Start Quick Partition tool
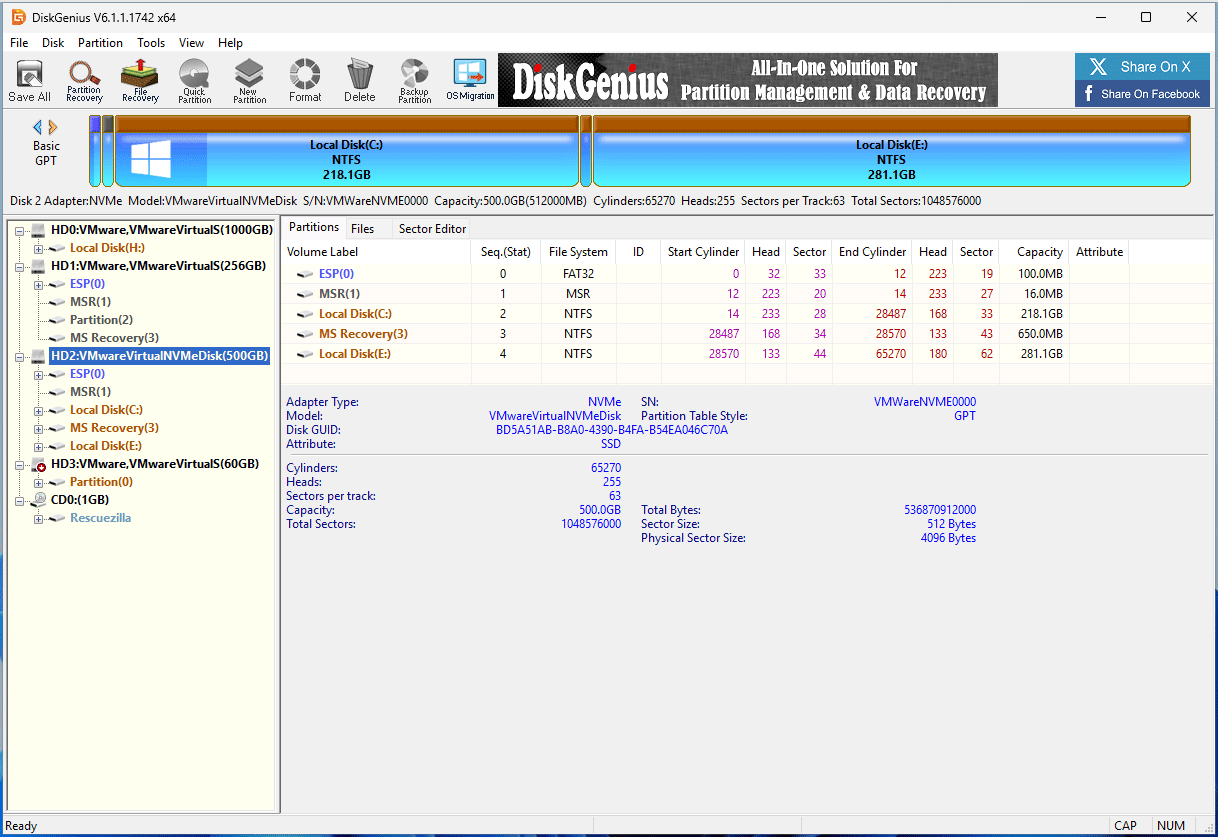Screen dimensions: 1218x837 tap(194, 81)
